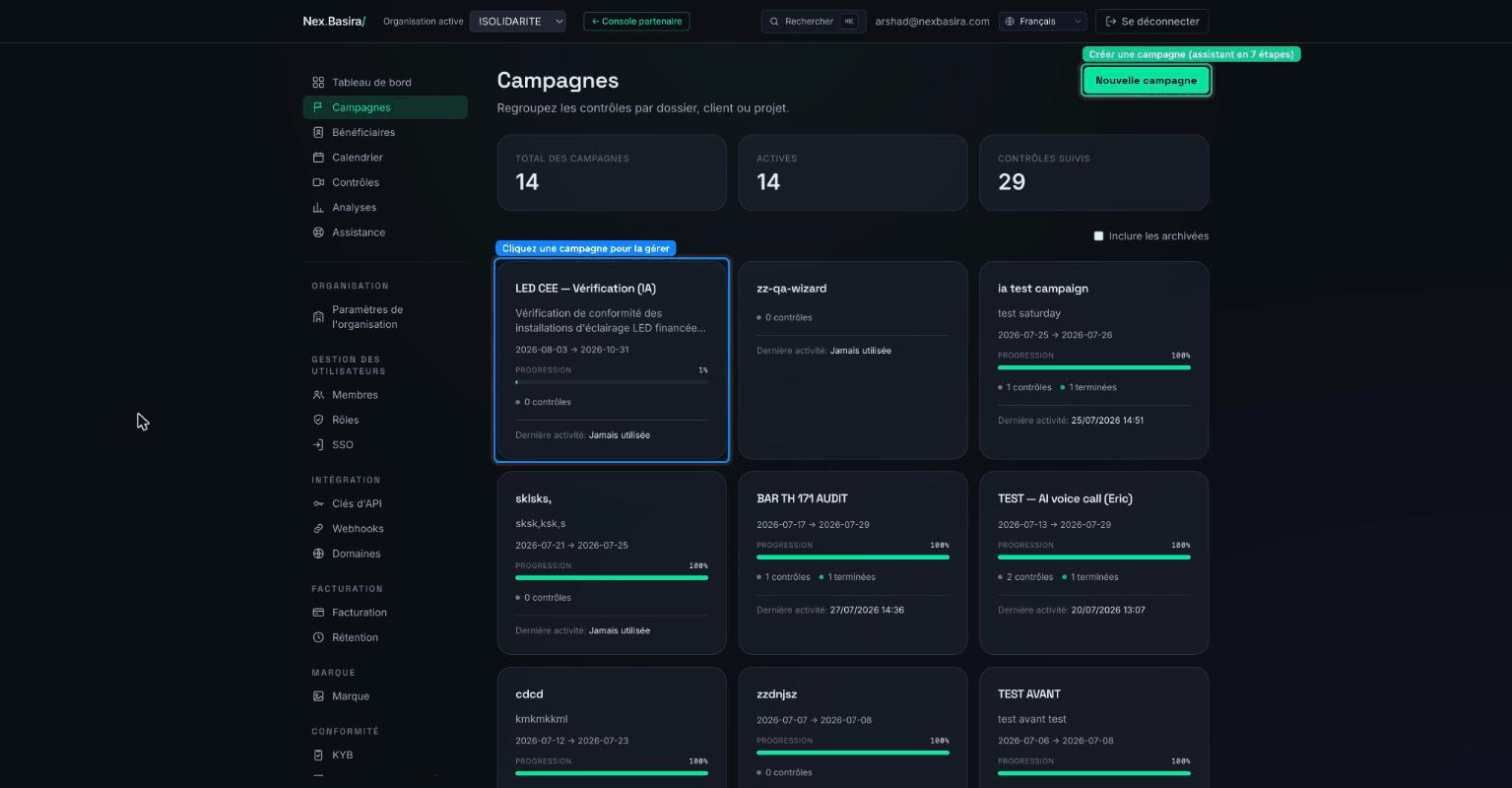1512x788 pixels.
Task: Click the Se déconnecter button
Action: pos(1151,21)
